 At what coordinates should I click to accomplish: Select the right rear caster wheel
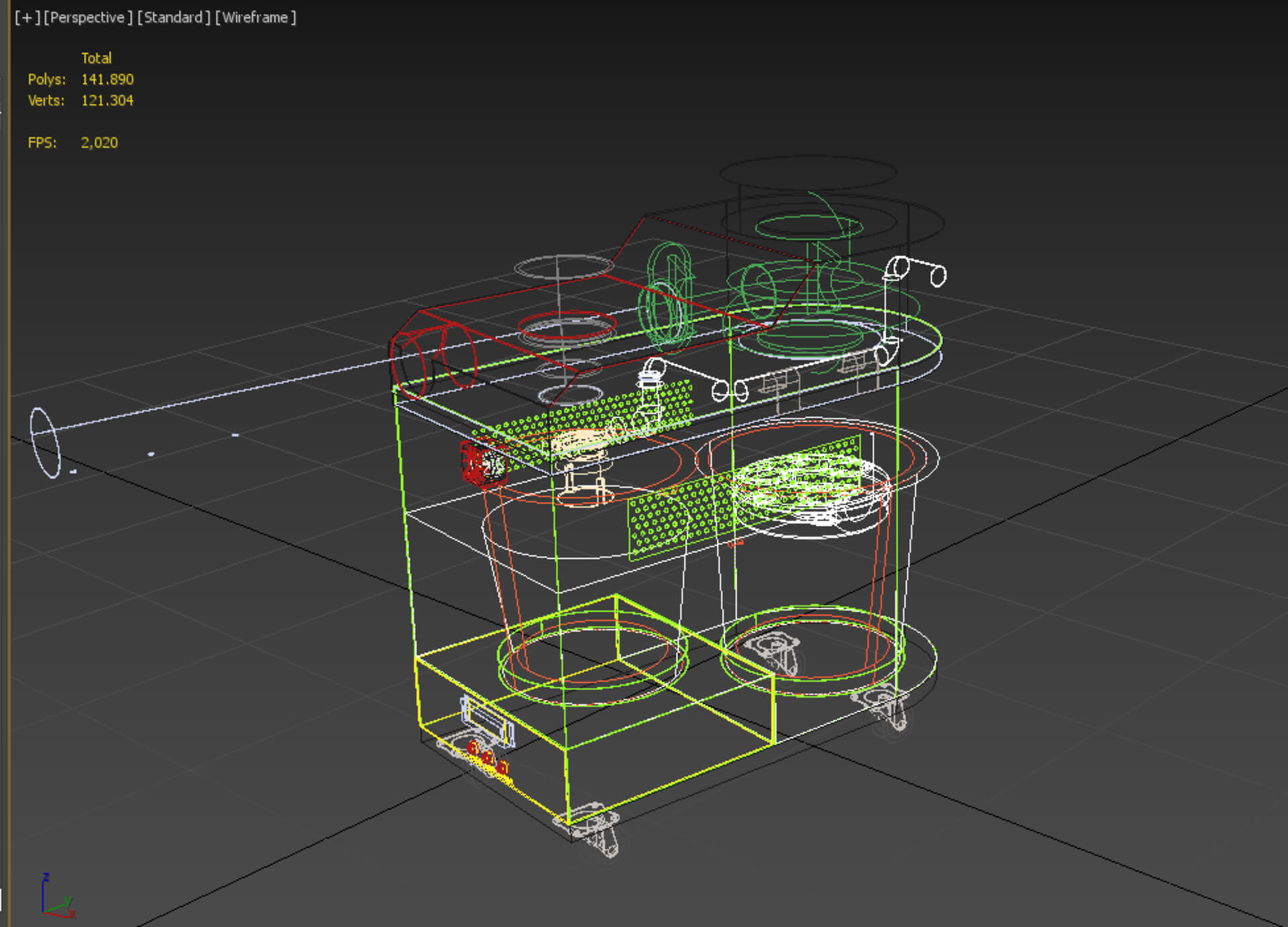coord(884,708)
